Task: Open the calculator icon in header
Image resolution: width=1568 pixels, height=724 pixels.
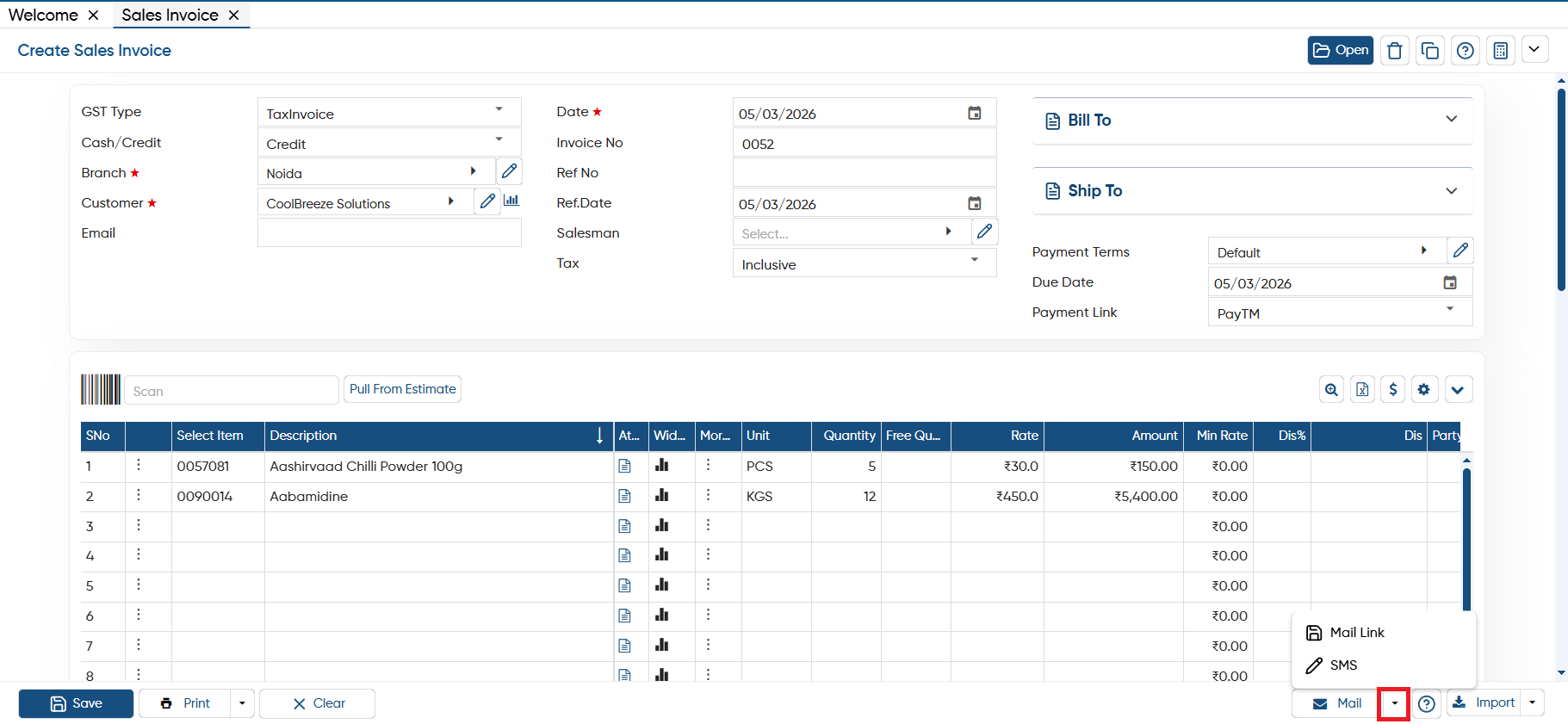Action: click(1501, 51)
